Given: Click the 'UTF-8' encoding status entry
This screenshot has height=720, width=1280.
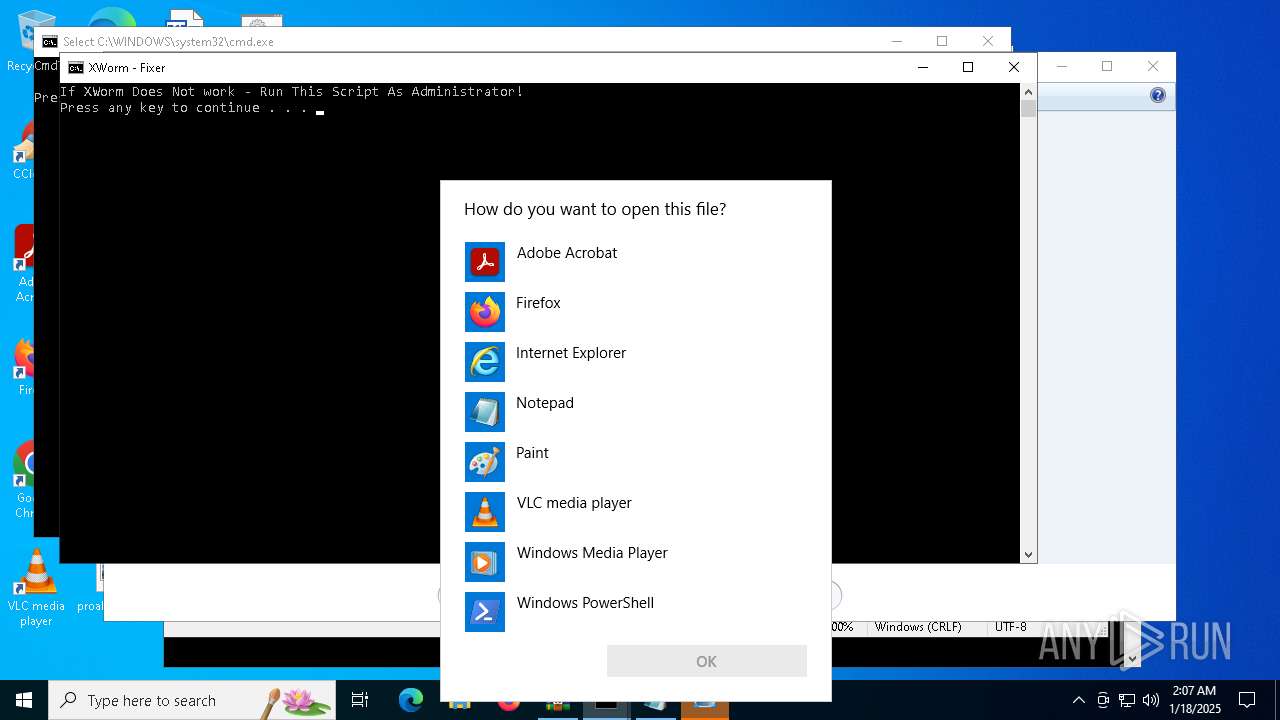Looking at the screenshot, I should tap(1010, 627).
